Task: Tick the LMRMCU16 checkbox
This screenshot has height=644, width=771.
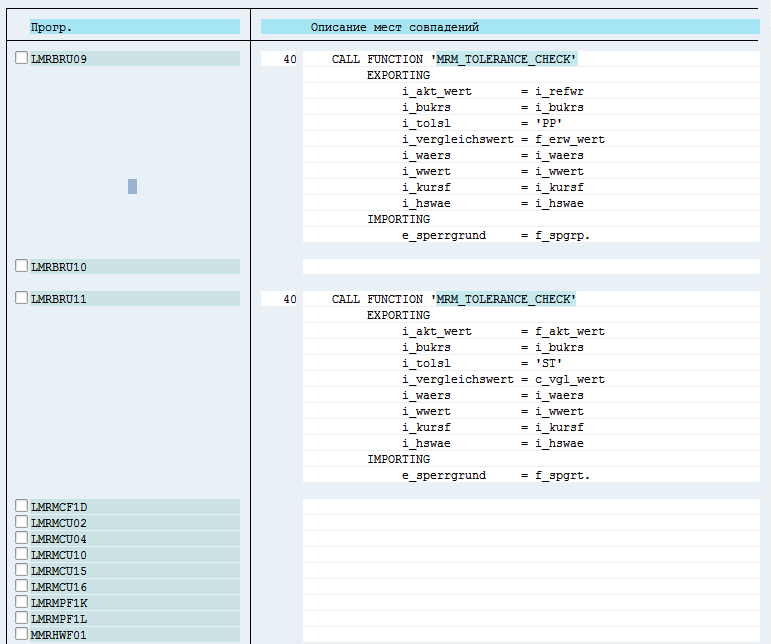Action: 22,587
